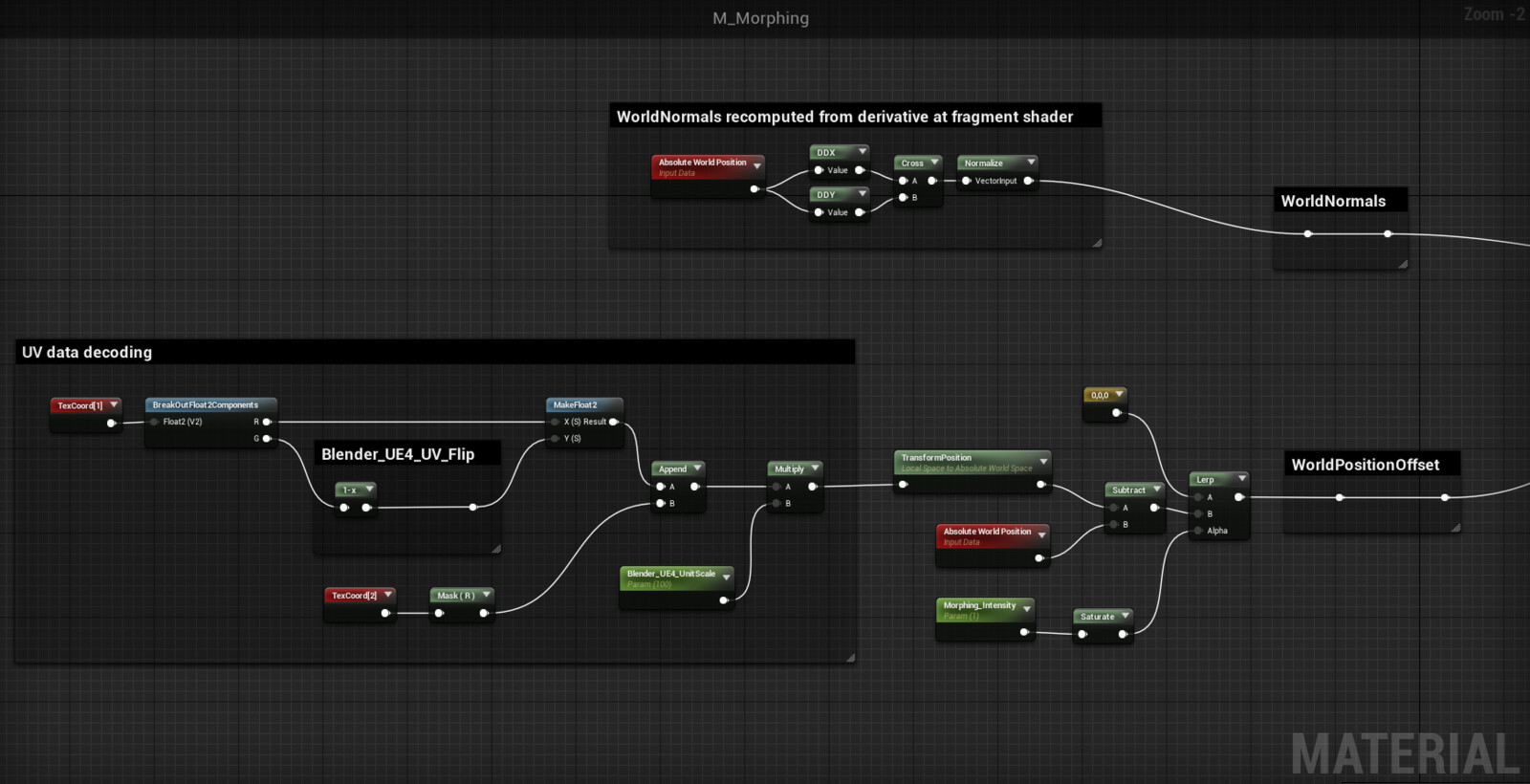Click the left reroute pin in WorldNormals comment
1530x784 pixels.
[1308, 233]
